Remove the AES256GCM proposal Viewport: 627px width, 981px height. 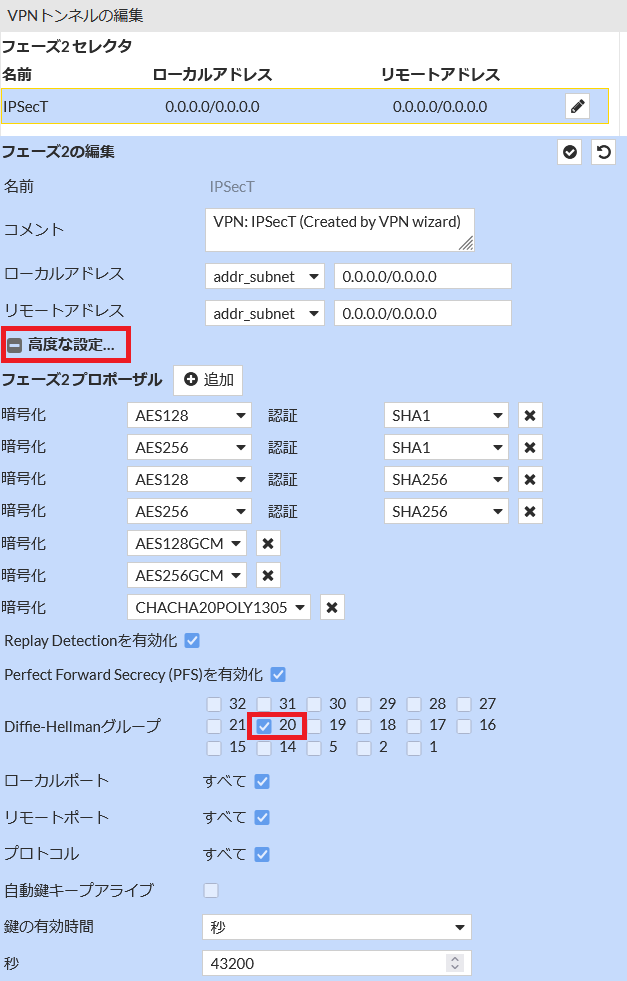(x=268, y=575)
